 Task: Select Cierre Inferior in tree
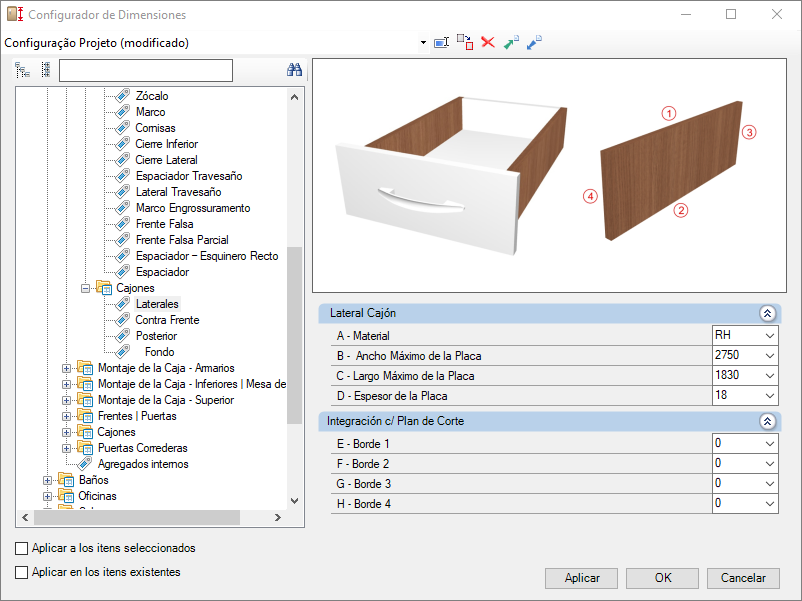tap(166, 144)
